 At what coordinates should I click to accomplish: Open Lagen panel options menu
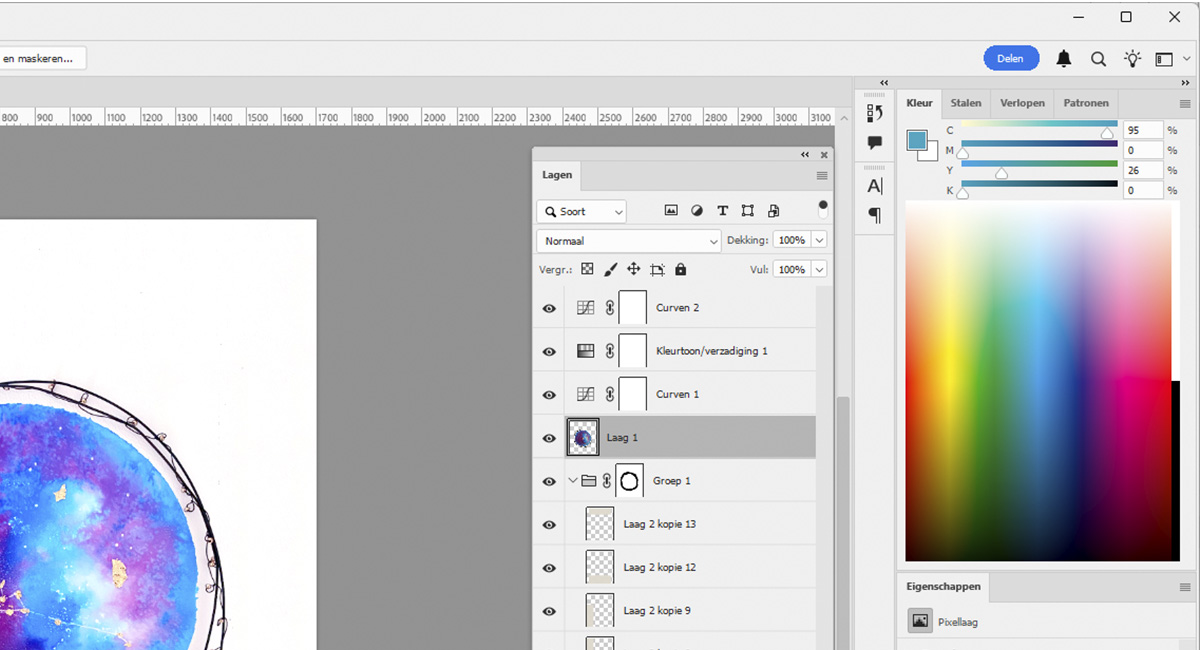(822, 175)
